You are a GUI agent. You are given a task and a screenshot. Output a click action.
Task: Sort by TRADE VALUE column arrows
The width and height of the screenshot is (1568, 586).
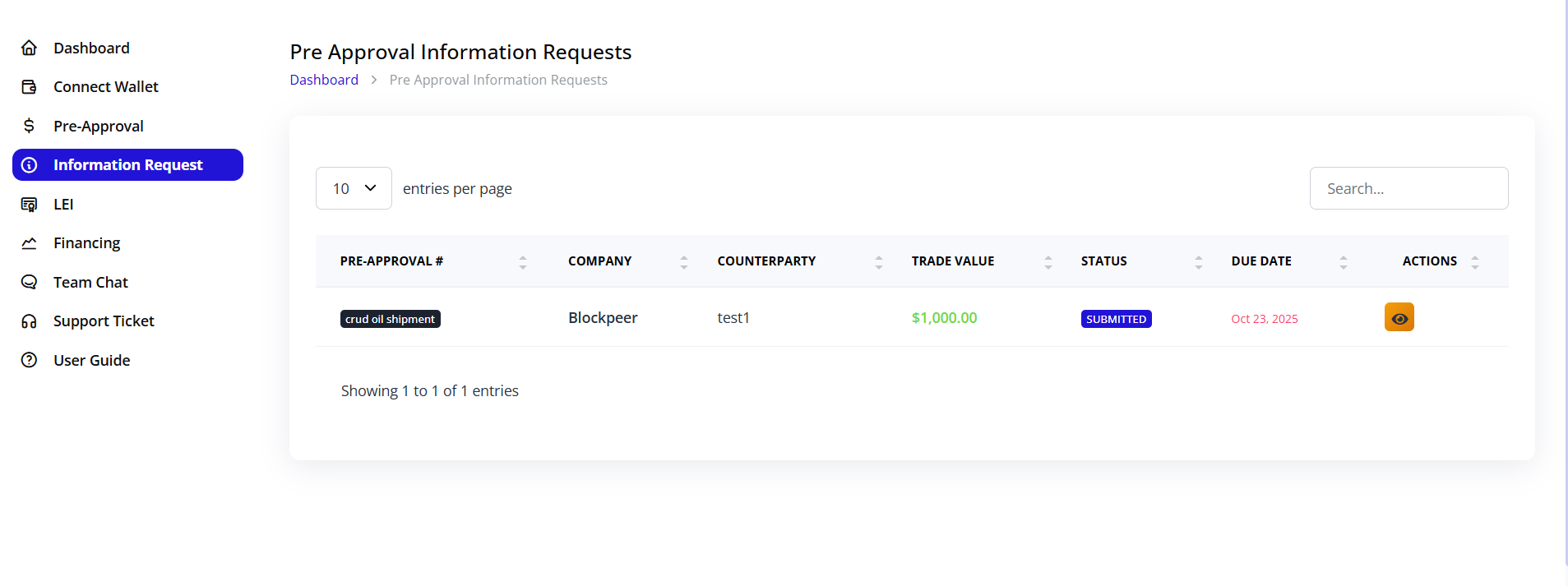tap(1048, 261)
